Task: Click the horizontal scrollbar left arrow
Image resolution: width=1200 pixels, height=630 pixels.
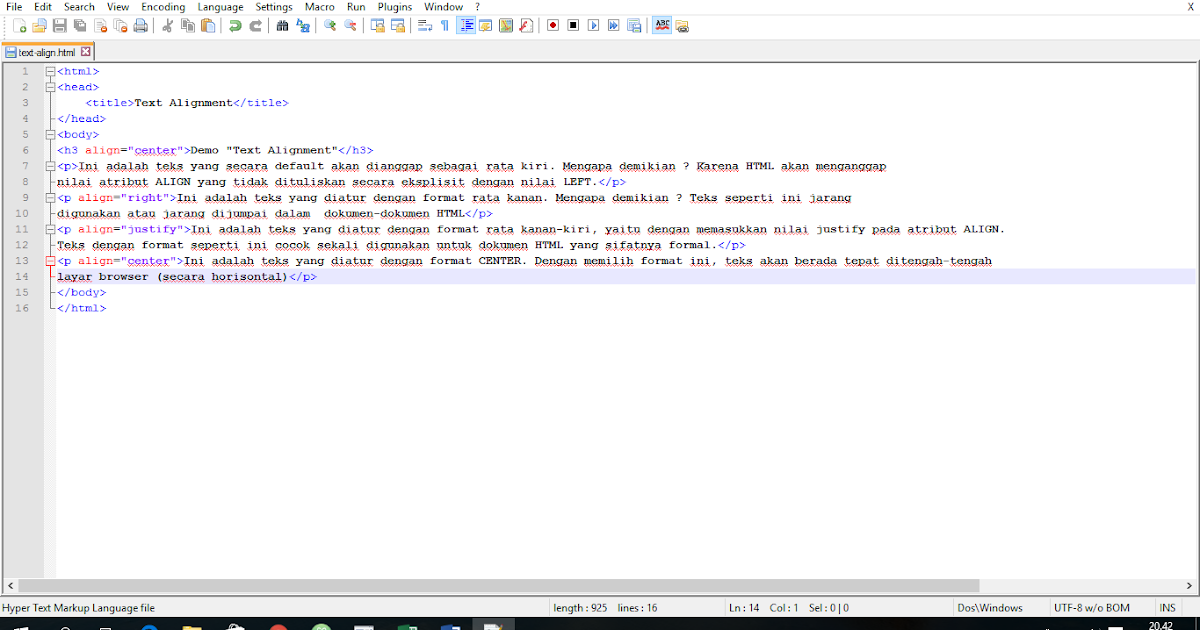Action: pos(9,585)
